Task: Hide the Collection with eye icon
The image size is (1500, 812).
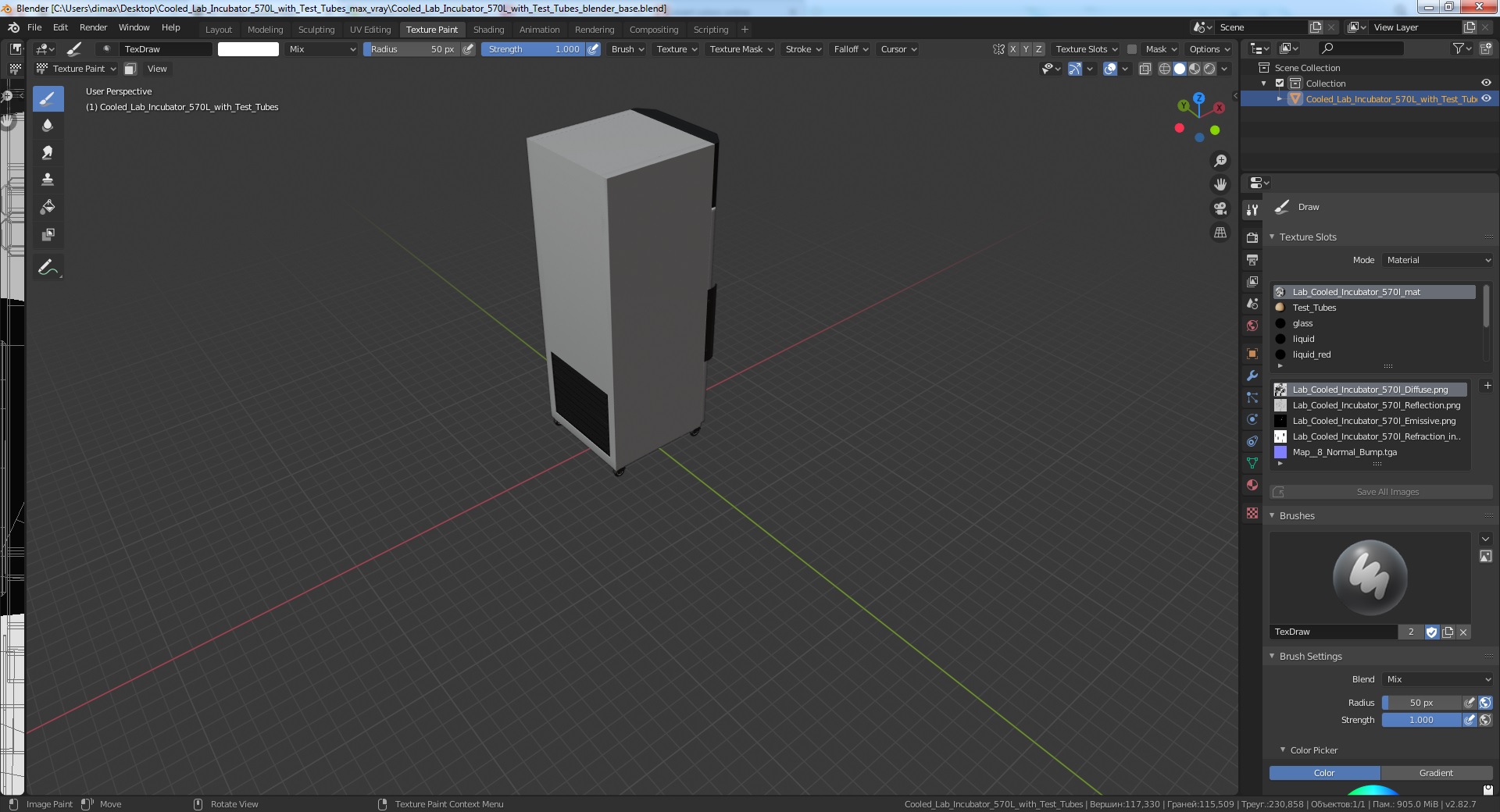Action: pos(1486,83)
